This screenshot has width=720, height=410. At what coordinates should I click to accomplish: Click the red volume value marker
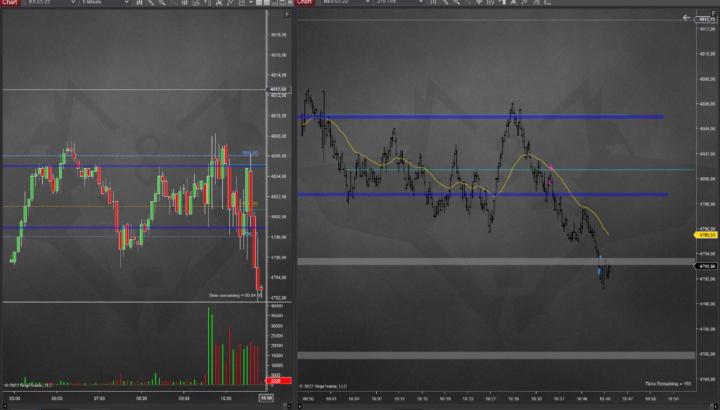pyautogui.click(x=279, y=381)
